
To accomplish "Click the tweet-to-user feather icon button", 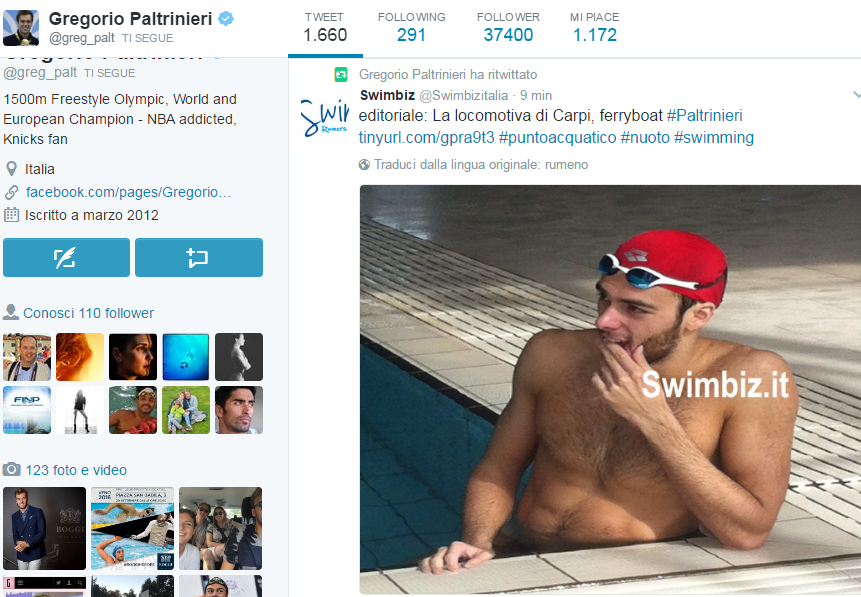I will pyautogui.click(x=66, y=258).
